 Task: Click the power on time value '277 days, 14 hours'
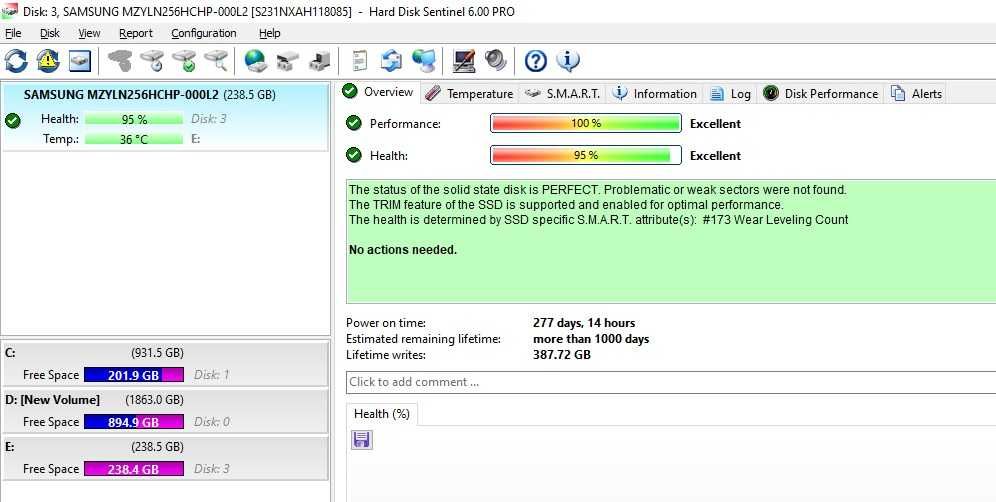coord(584,323)
